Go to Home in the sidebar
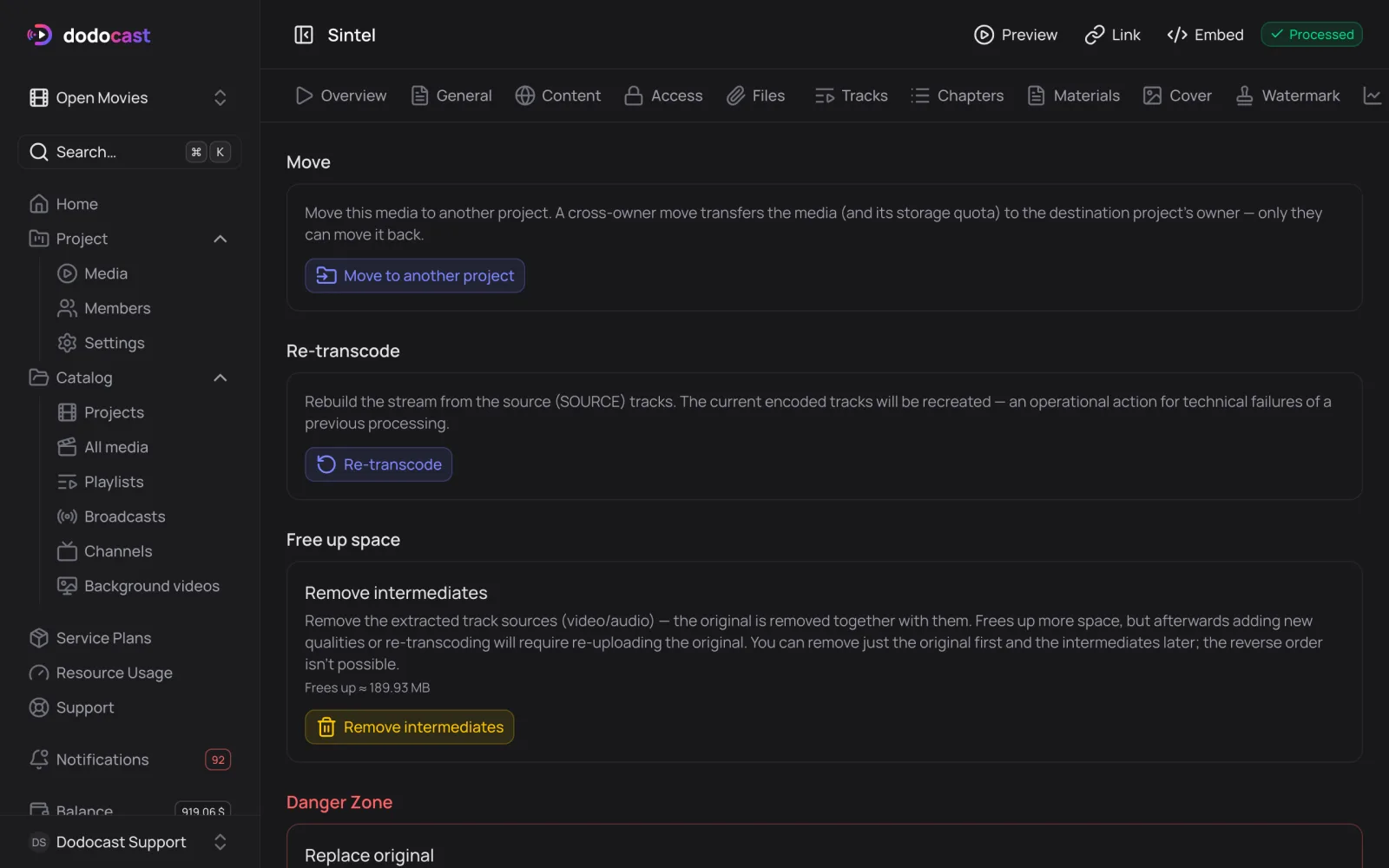 [129, 204]
